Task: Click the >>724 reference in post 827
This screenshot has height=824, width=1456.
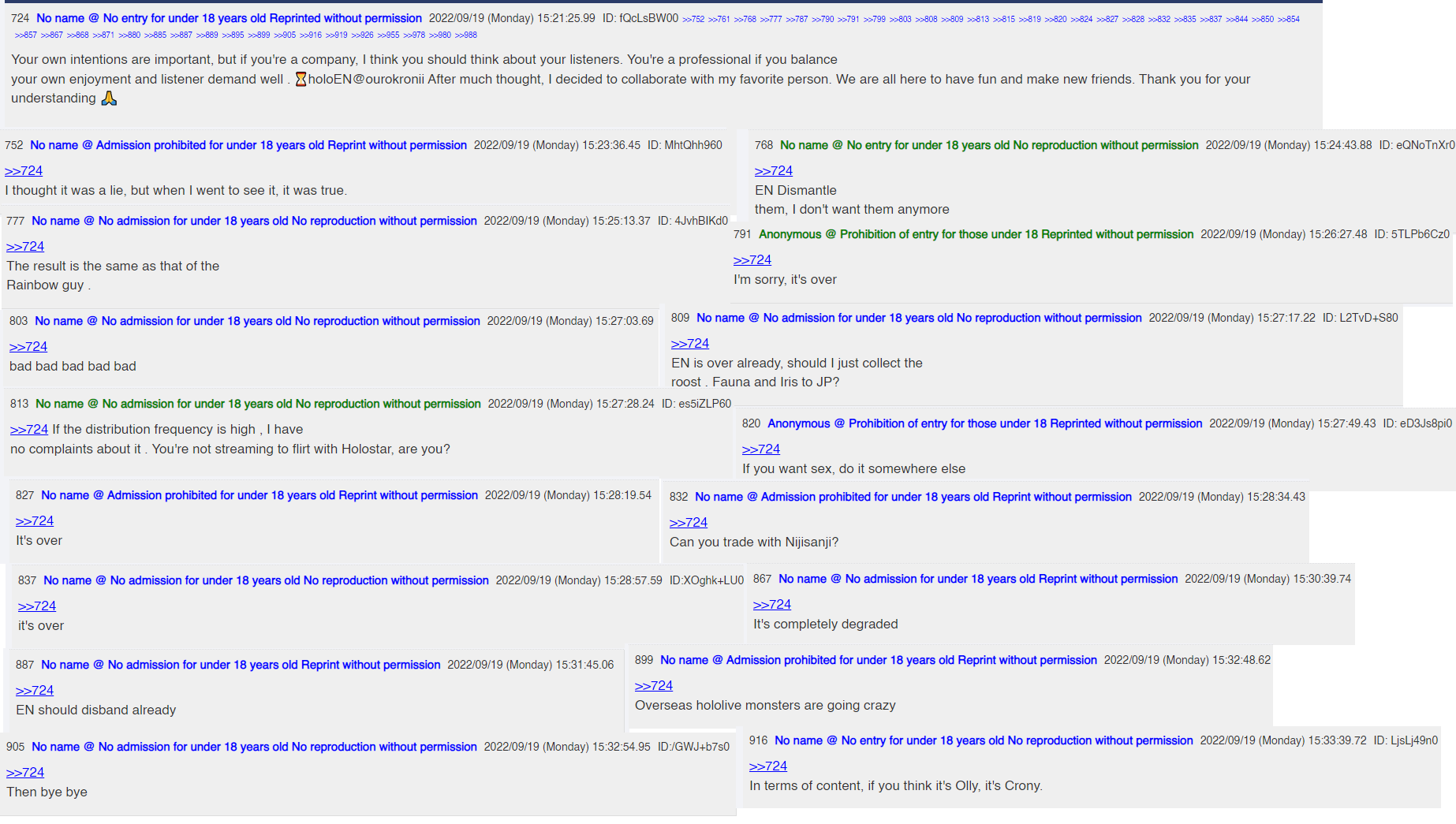Action: click(35, 520)
